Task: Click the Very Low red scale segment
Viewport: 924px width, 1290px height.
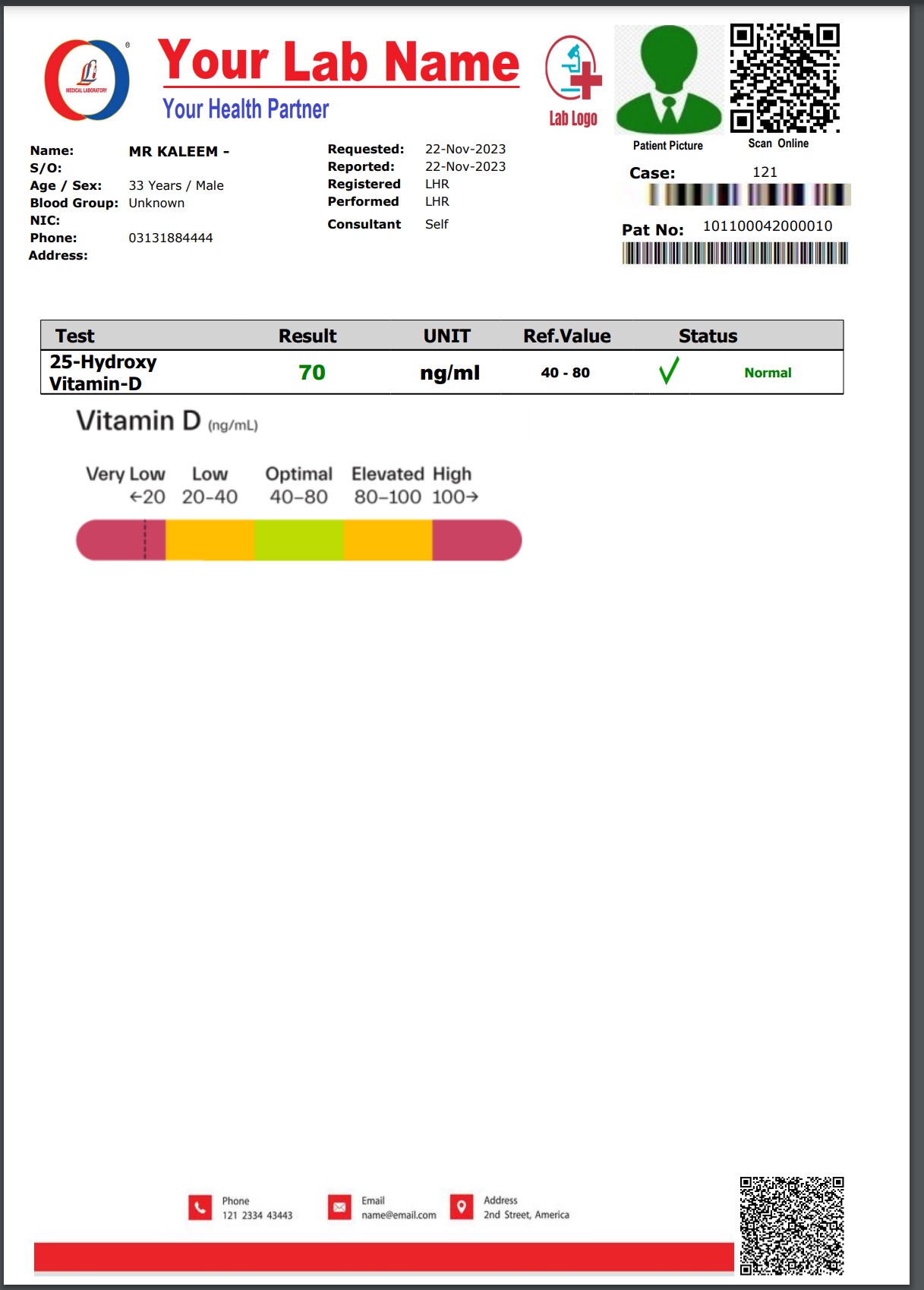Action: [x=121, y=540]
